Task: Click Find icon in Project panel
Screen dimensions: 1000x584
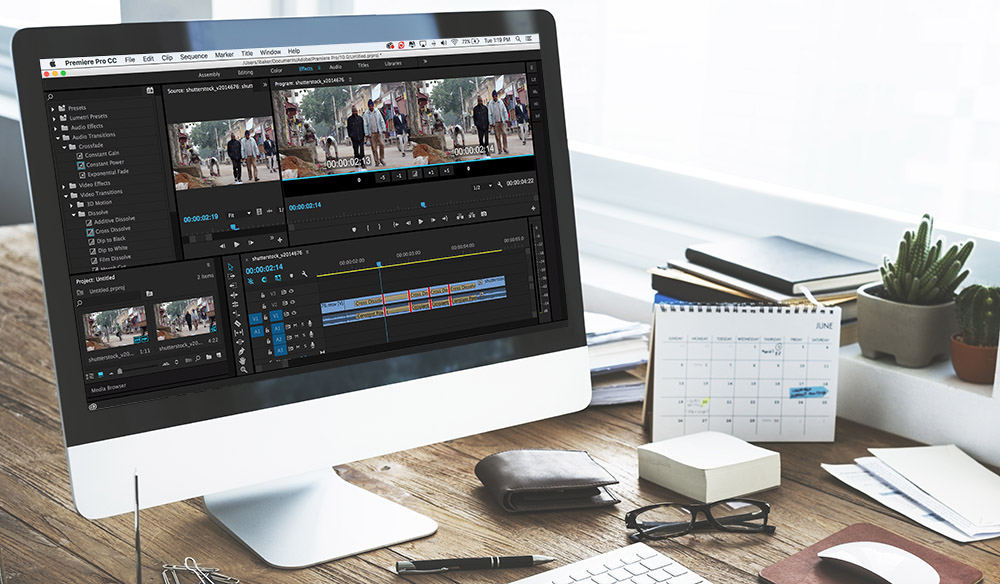Action: click(198, 358)
